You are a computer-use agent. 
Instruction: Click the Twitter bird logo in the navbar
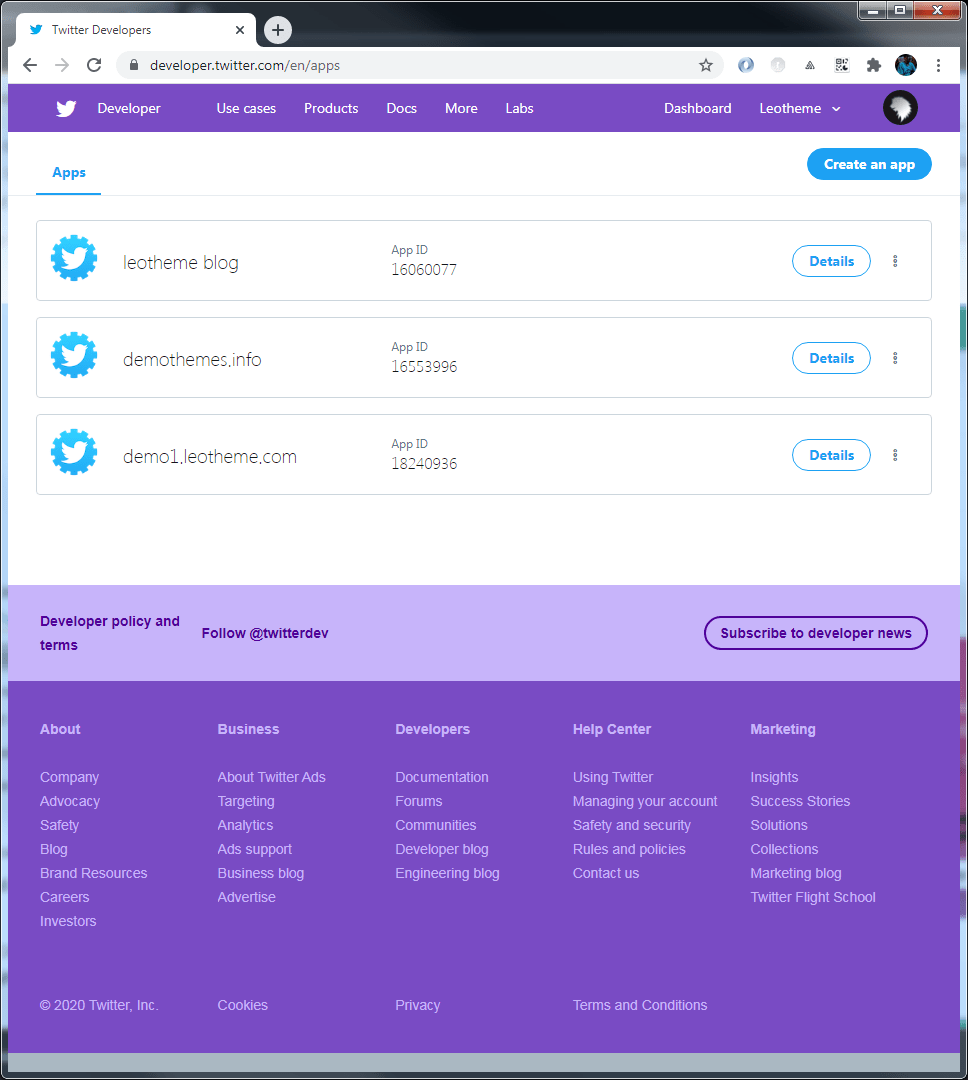(x=65, y=108)
